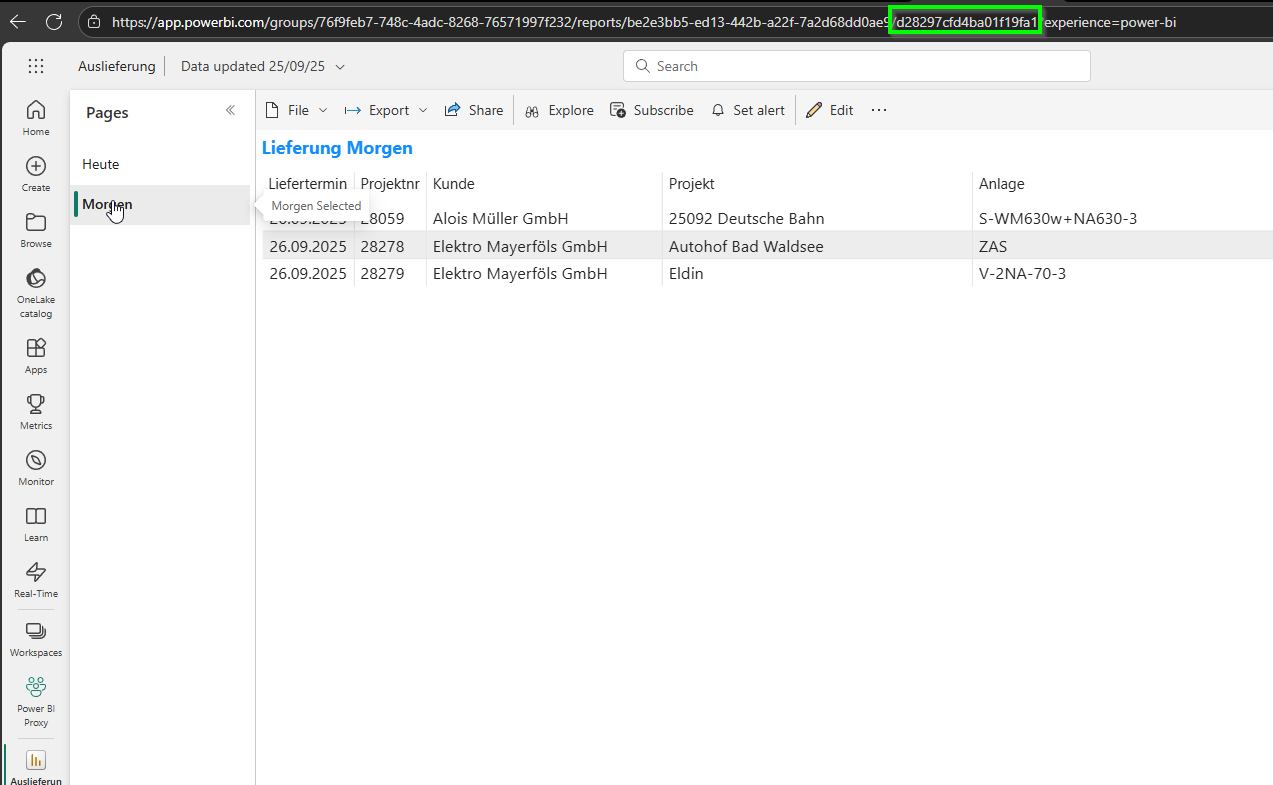The width and height of the screenshot is (1273, 785).
Task: Click the Lieferung Morgen title
Action: 337,148
